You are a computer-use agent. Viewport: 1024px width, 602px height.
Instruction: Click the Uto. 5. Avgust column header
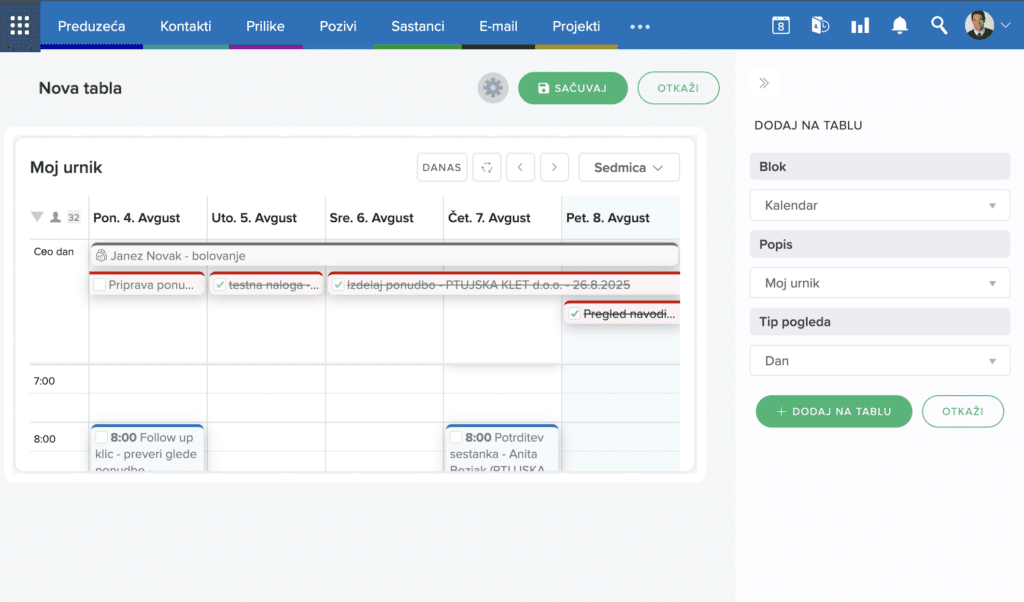(254, 217)
